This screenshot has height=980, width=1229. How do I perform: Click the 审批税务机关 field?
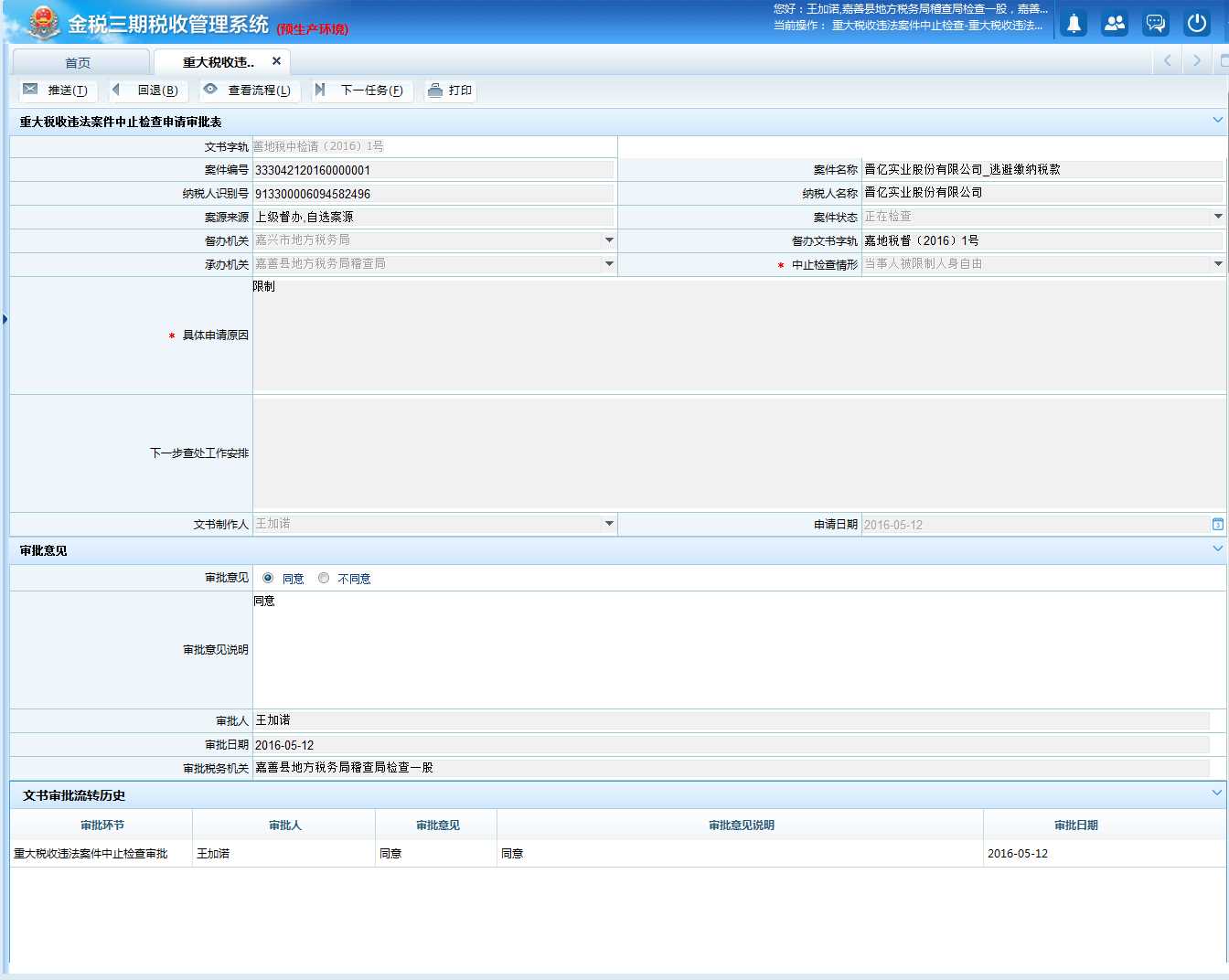click(x=731, y=768)
